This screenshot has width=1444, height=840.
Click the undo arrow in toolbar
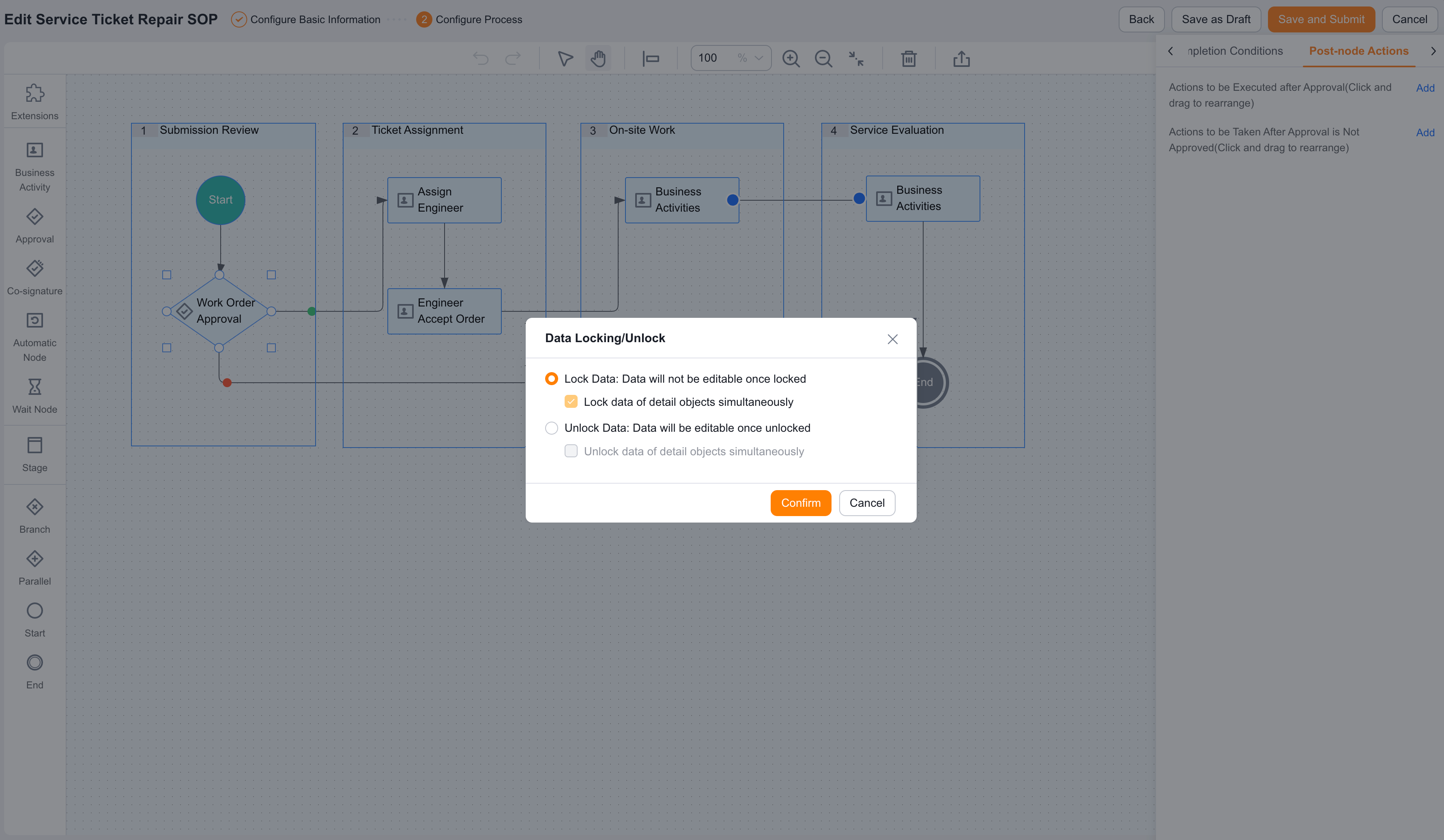tap(481, 58)
